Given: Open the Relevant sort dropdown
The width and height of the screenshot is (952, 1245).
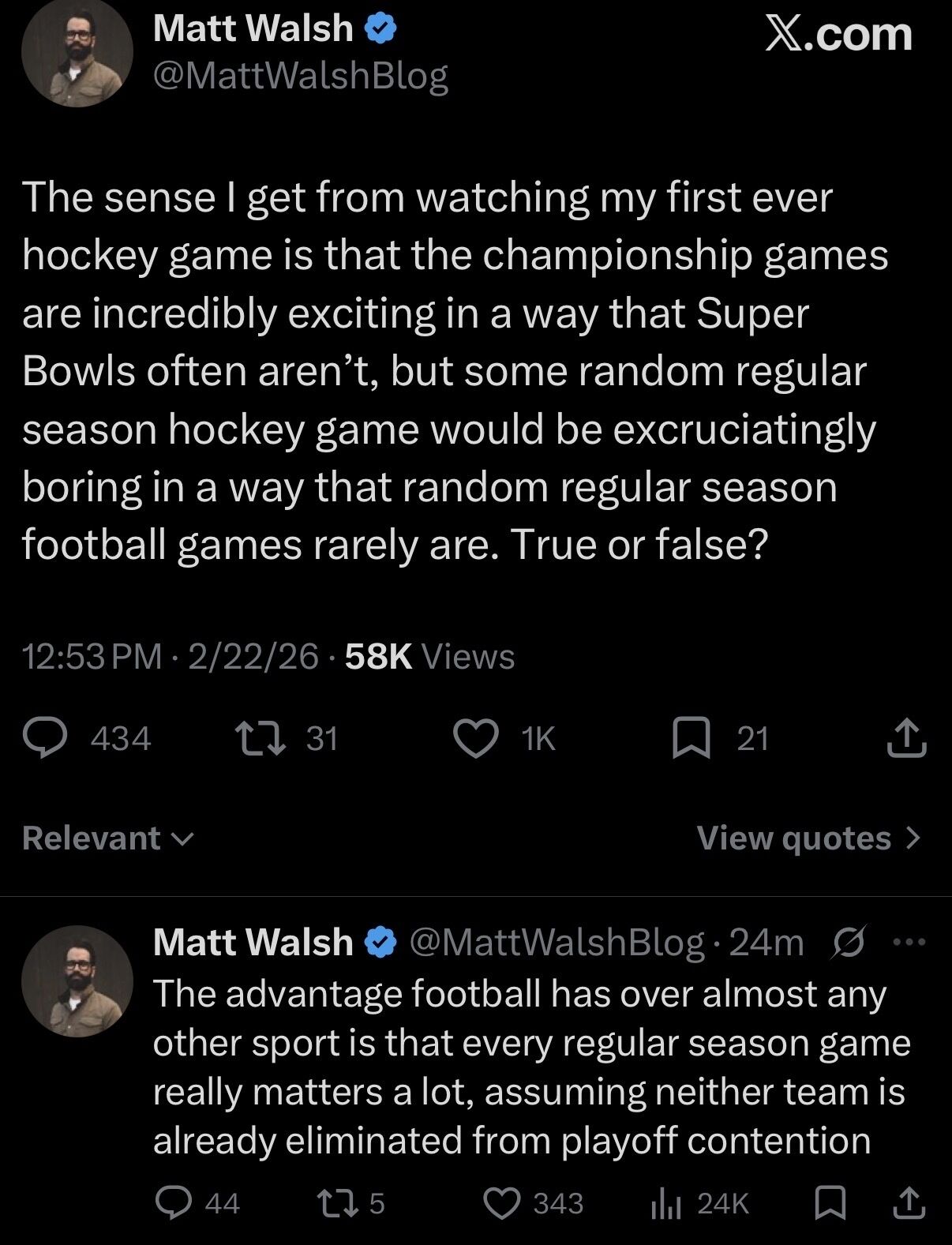Looking at the screenshot, I should 107,838.
